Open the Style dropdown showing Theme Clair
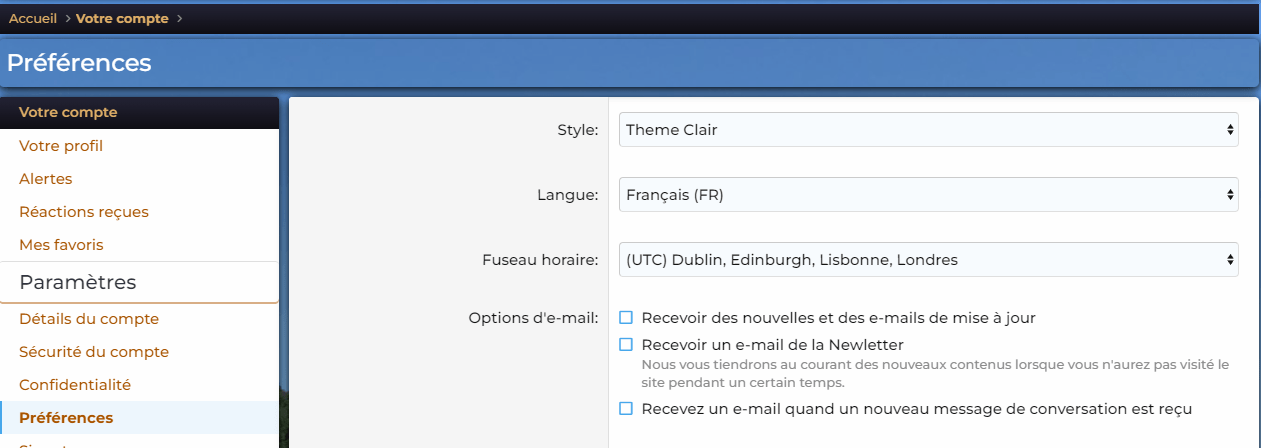Image resolution: width=1261 pixels, height=448 pixels. click(x=928, y=130)
